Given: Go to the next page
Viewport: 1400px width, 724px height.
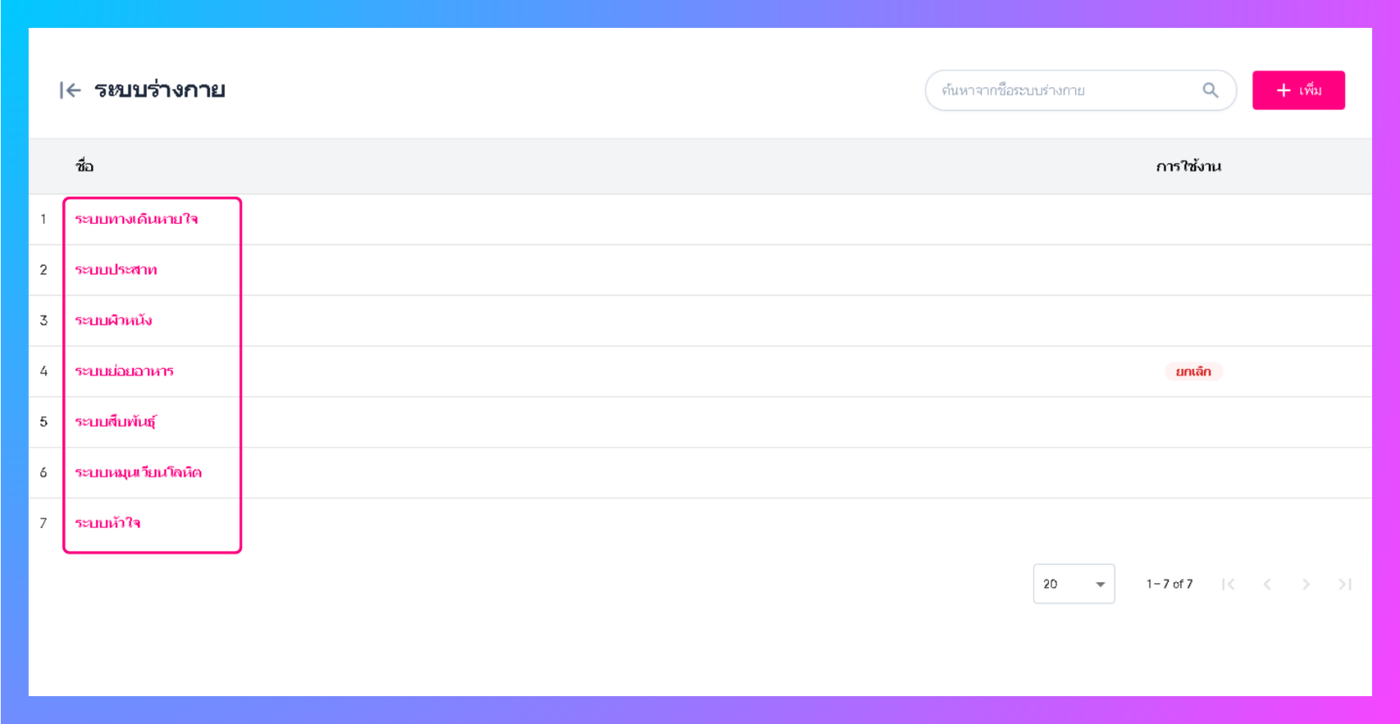Looking at the screenshot, I should [x=1306, y=584].
